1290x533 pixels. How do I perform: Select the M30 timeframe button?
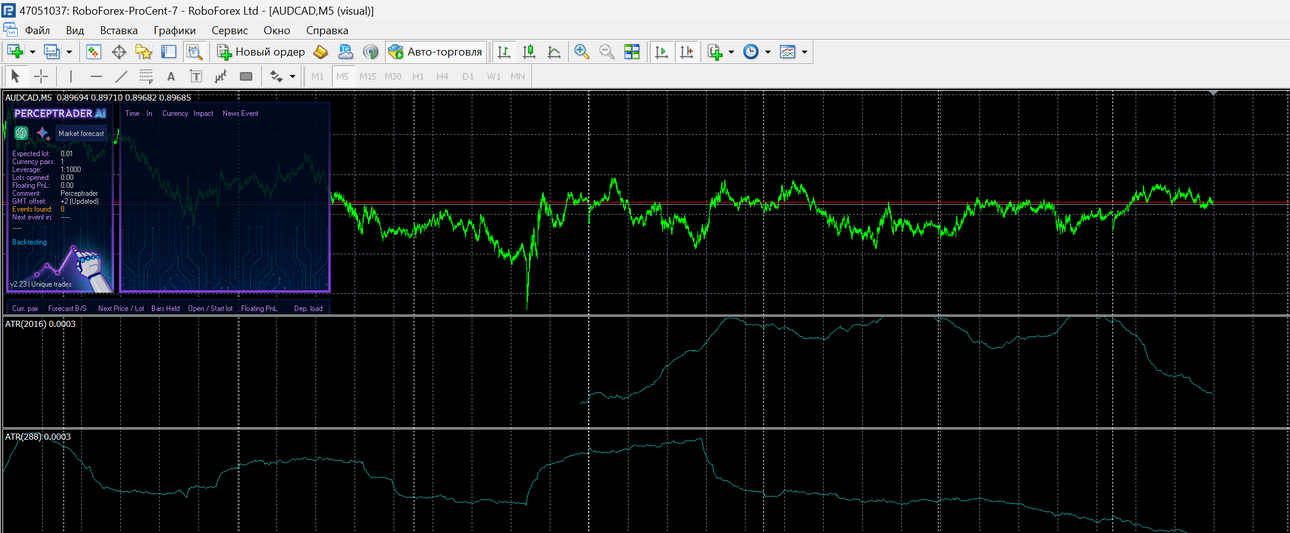point(393,76)
